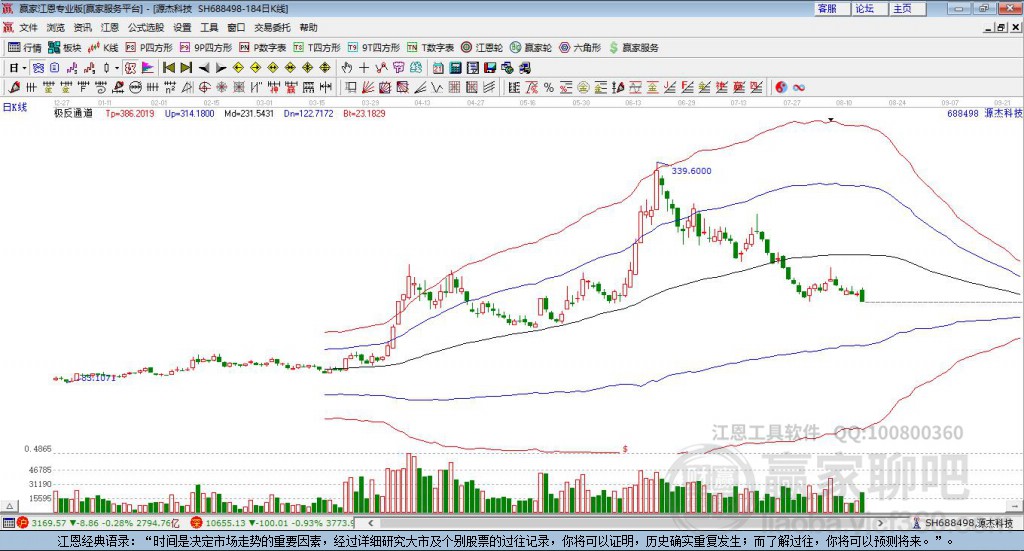Click the black right arrow icon
Screen dimensions: 1024x551
(x=221, y=67)
